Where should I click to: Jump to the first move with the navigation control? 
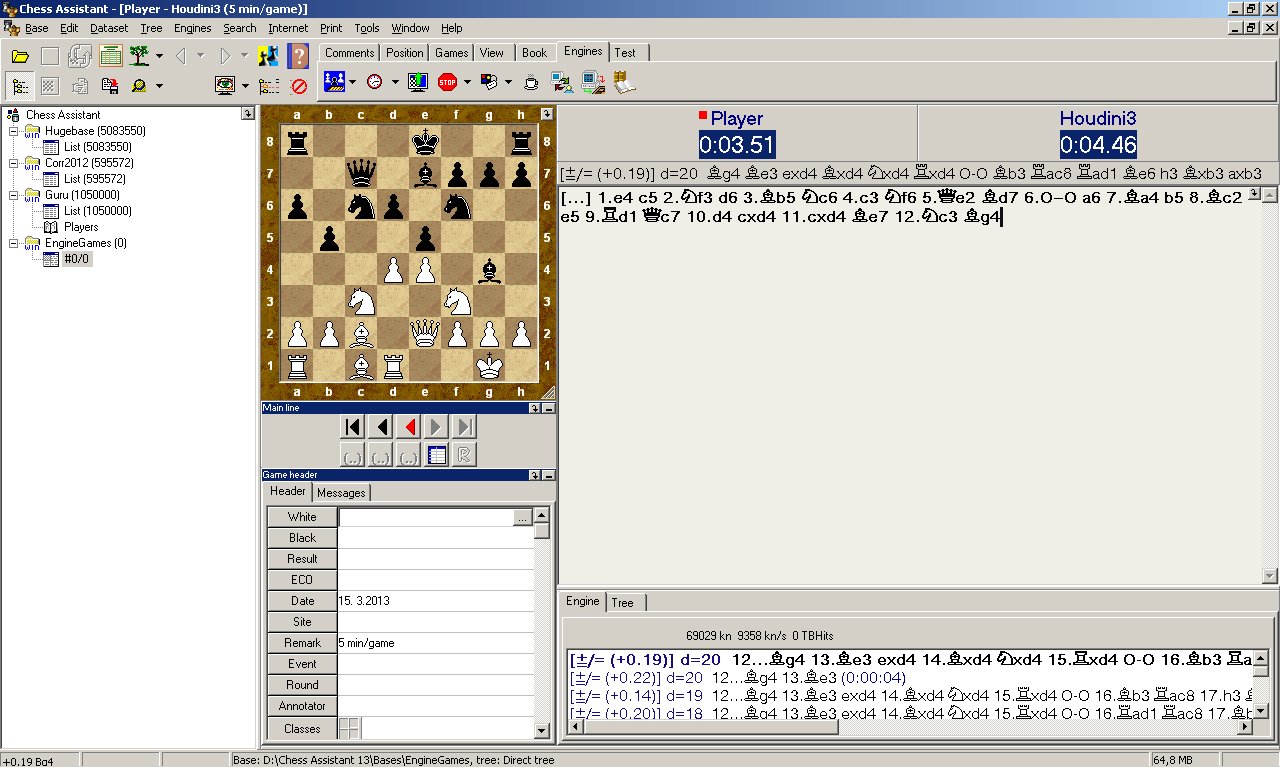click(352, 425)
